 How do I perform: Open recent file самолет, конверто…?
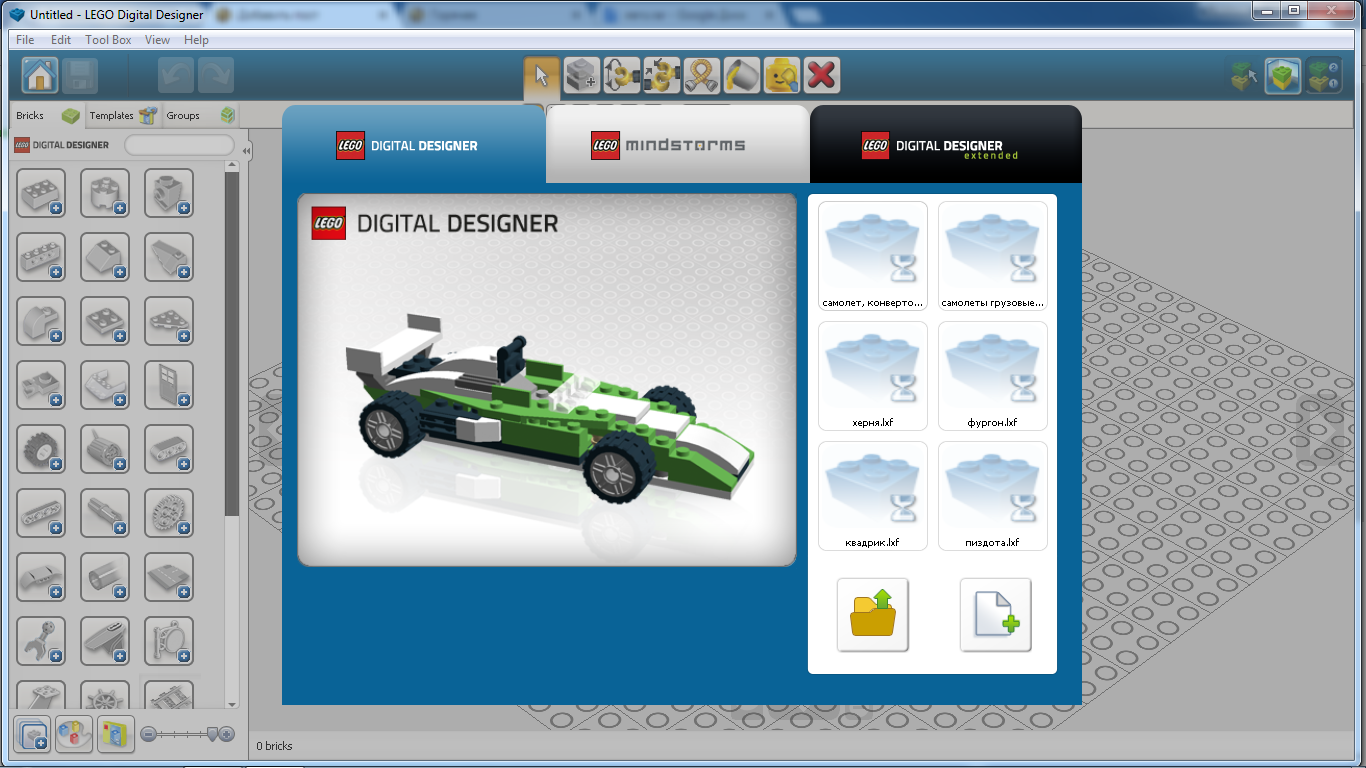click(x=873, y=256)
